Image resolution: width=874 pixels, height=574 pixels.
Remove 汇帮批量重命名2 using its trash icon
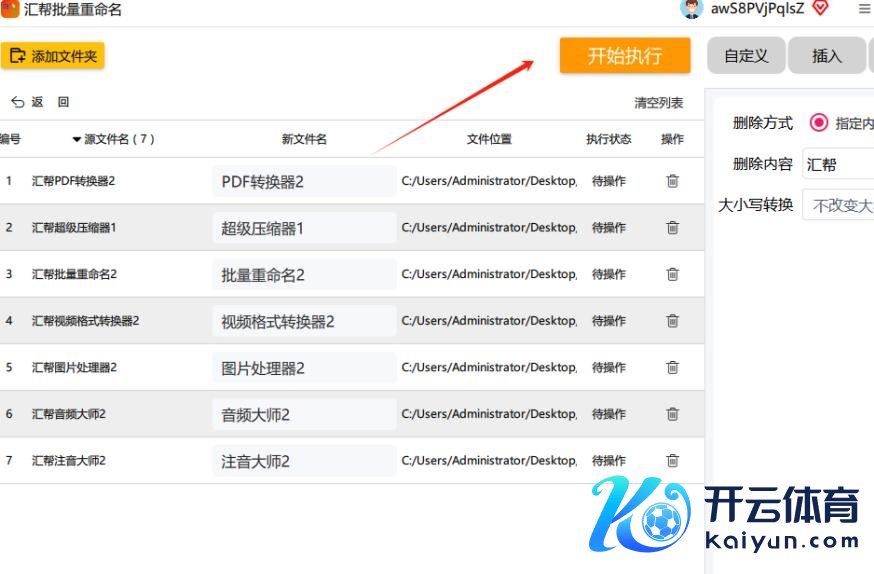coord(672,274)
